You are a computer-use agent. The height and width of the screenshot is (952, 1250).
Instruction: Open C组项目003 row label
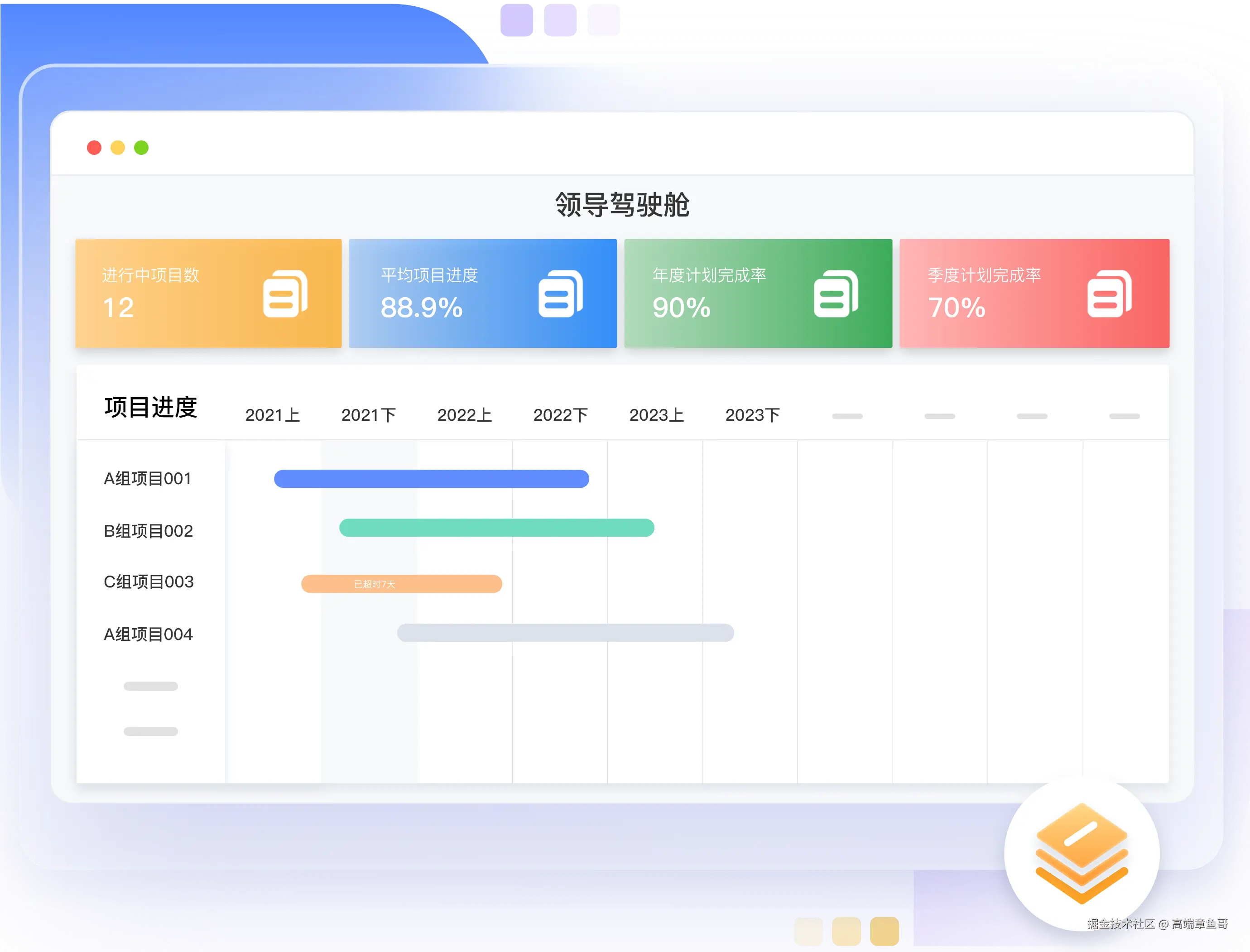click(x=149, y=582)
